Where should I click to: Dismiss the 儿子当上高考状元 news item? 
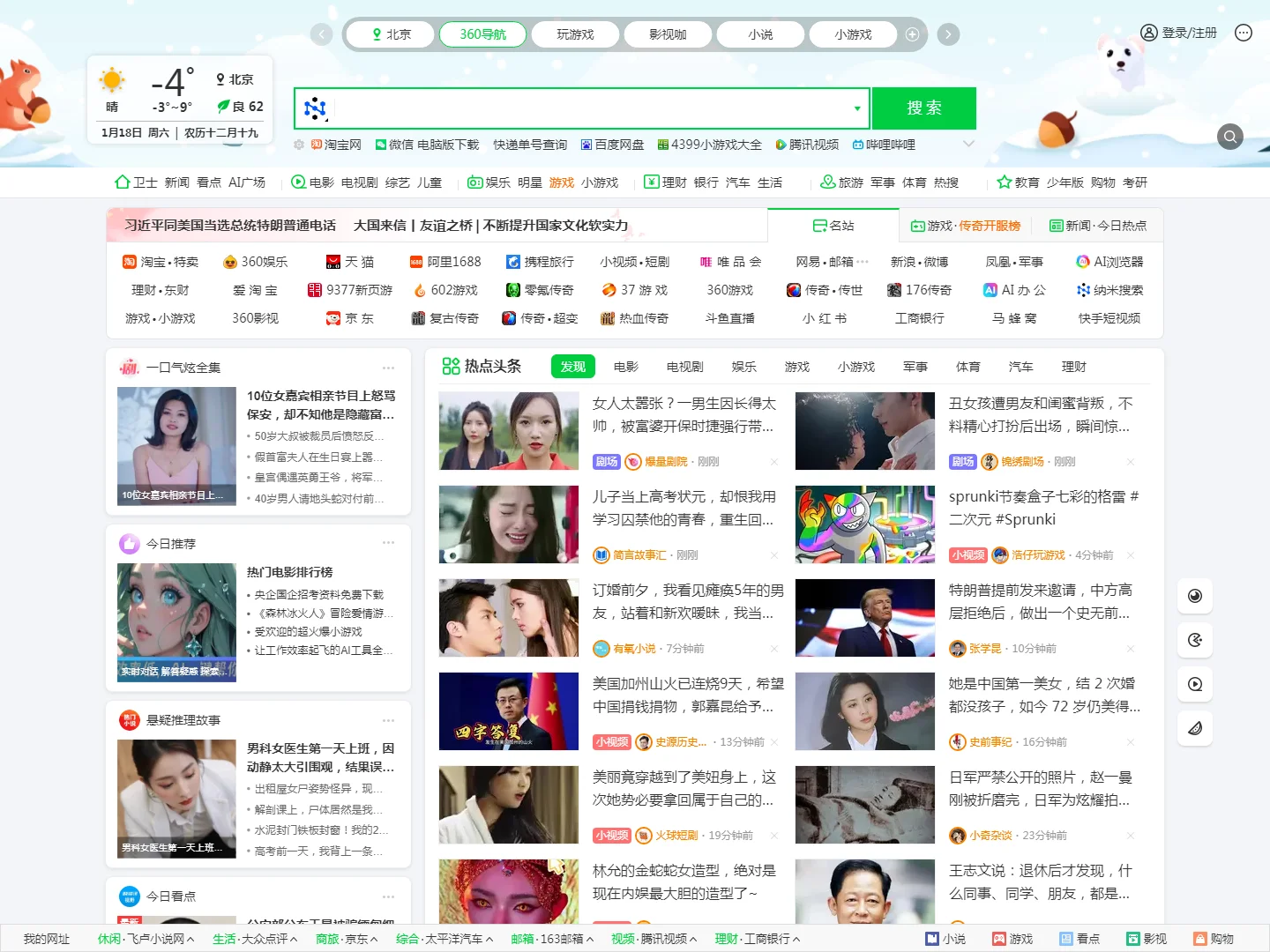click(x=774, y=555)
